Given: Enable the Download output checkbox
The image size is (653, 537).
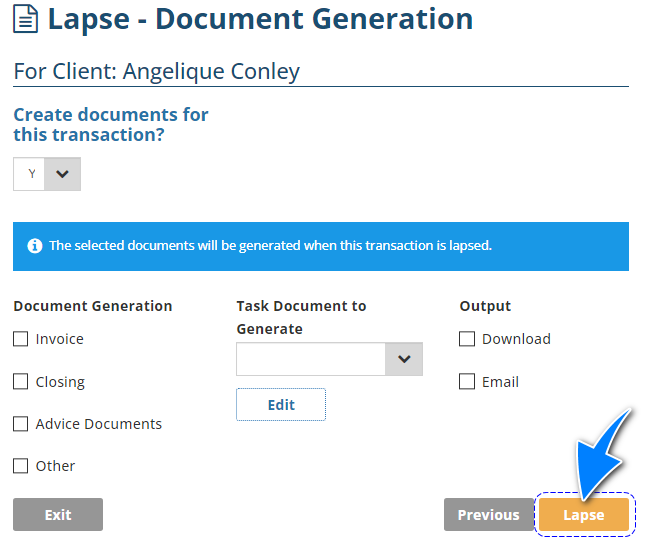Looking at the screenshot, I should coord(467,339).
